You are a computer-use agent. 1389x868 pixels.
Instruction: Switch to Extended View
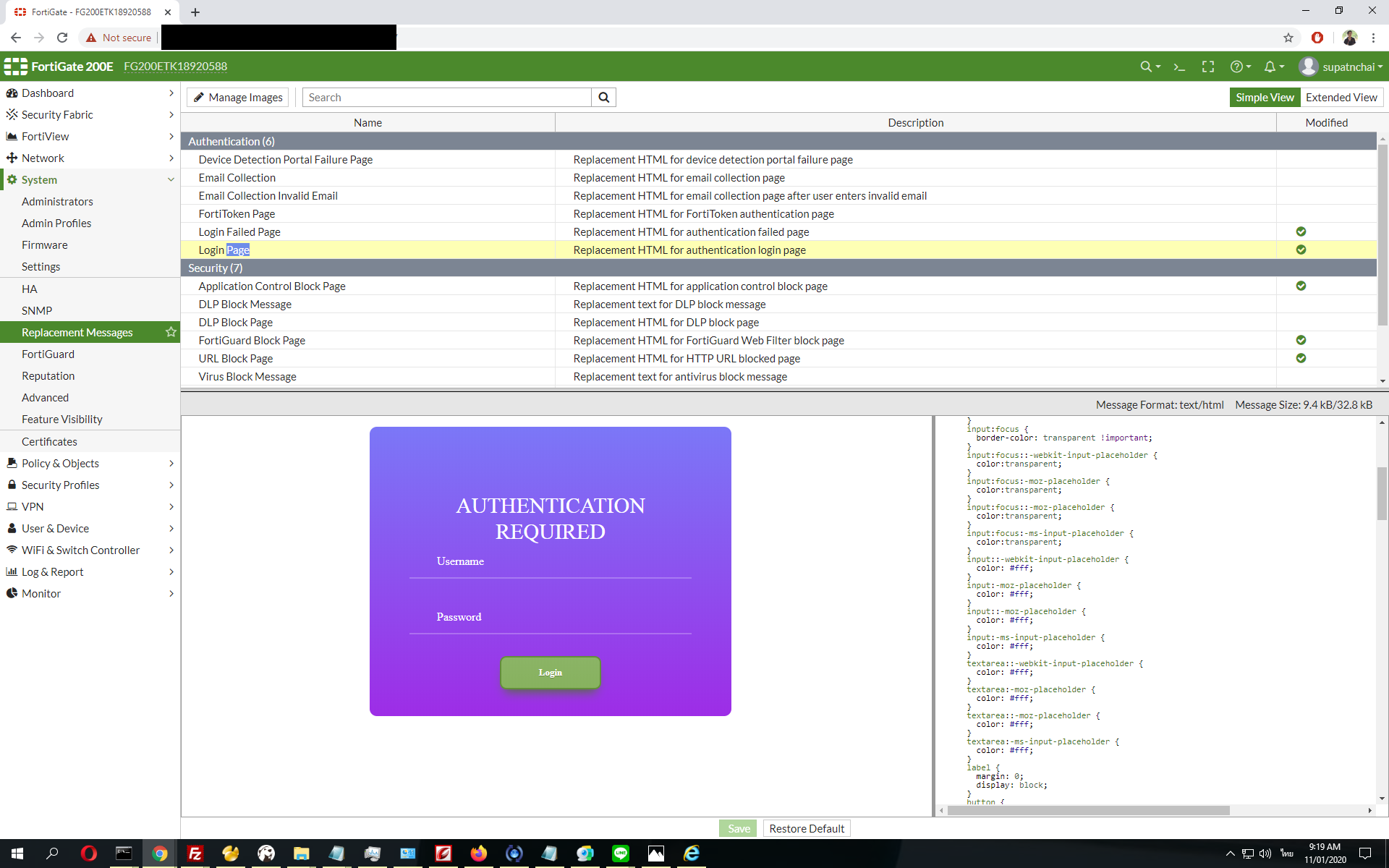tap(1341, 98)
